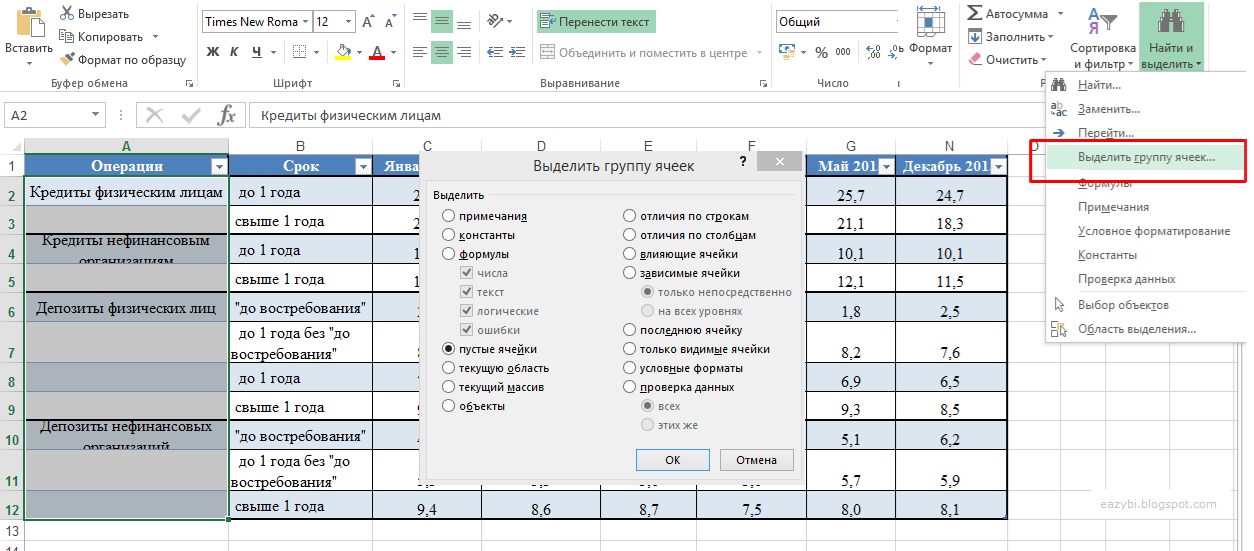Align cell text left
Image resolution: width=1254 pixels, height=551 pixels.
point(420,52)
